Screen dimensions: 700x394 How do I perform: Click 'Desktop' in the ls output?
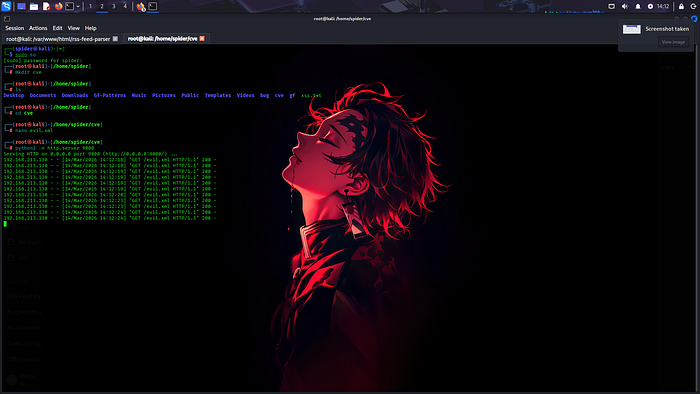coord(14,95)
